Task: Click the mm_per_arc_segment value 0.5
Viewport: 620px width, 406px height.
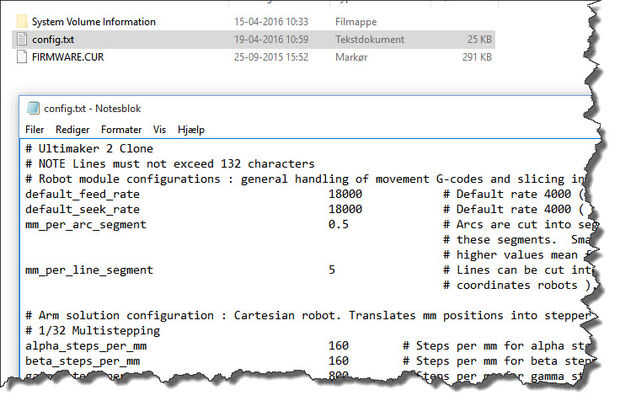Action: (x=338, y=224)
